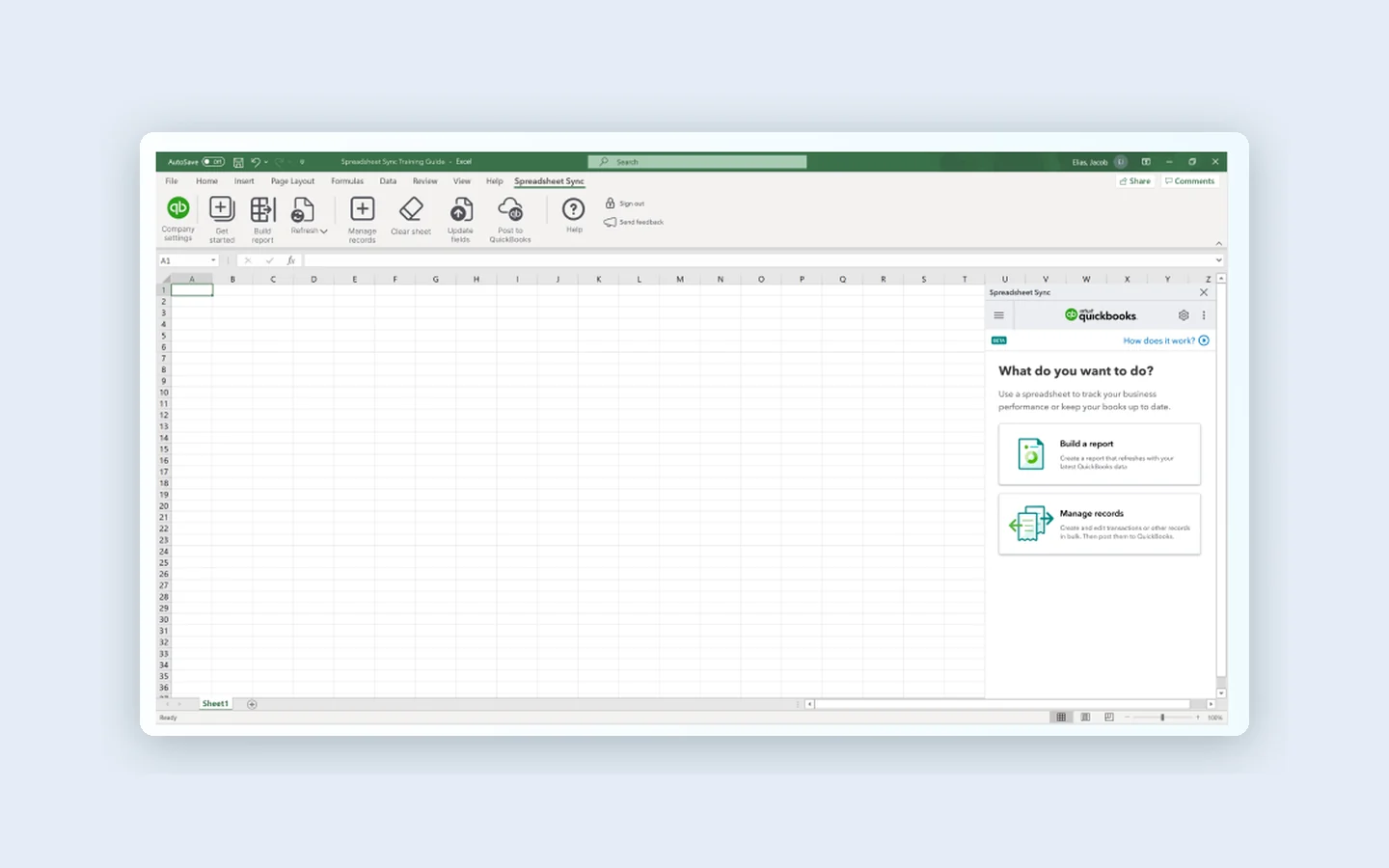Open the gear settings in the QuickBooks pane
This screenshot has height=868, width=1389.
(x=1184, y=315)
